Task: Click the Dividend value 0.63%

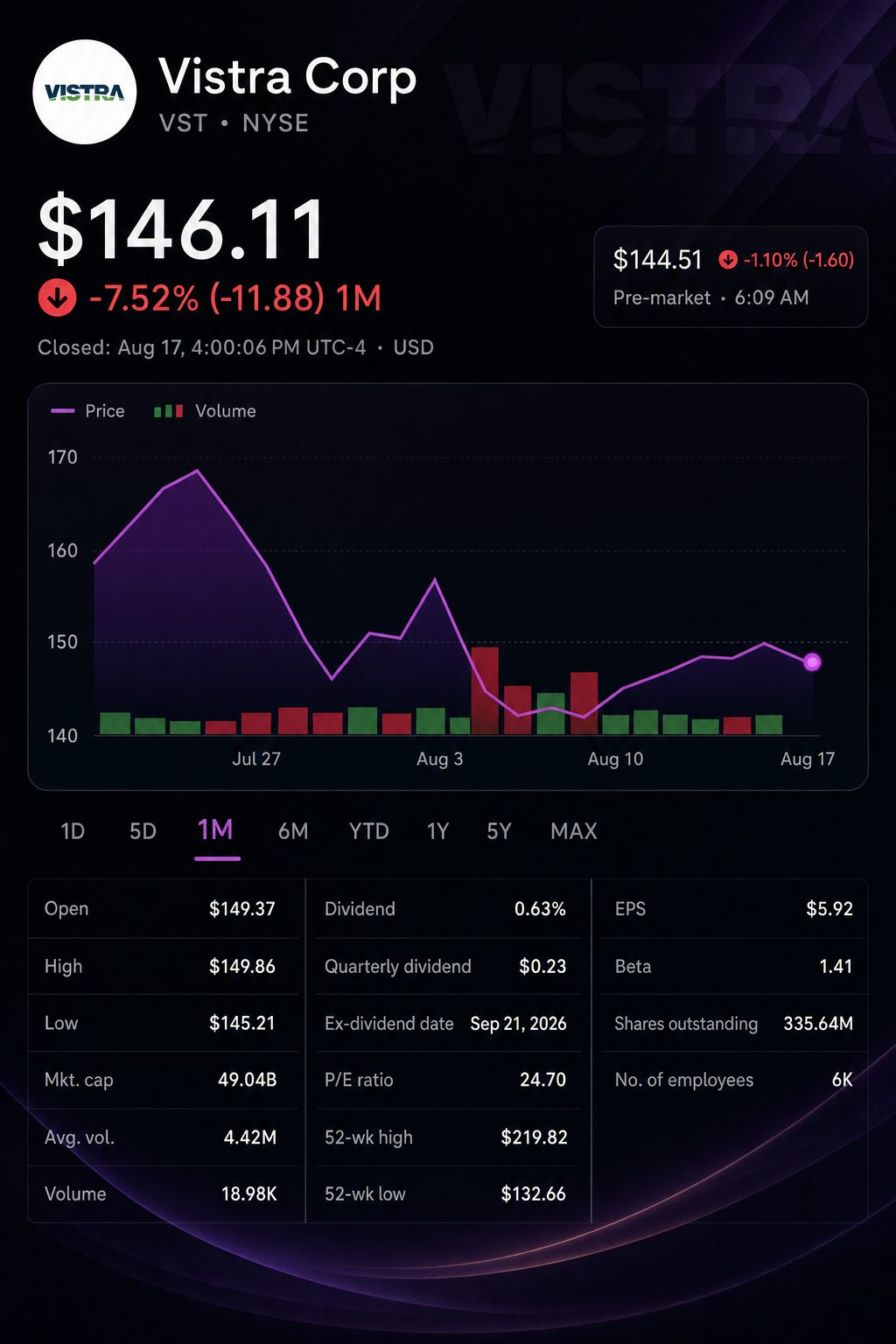Action: point(540,909)
